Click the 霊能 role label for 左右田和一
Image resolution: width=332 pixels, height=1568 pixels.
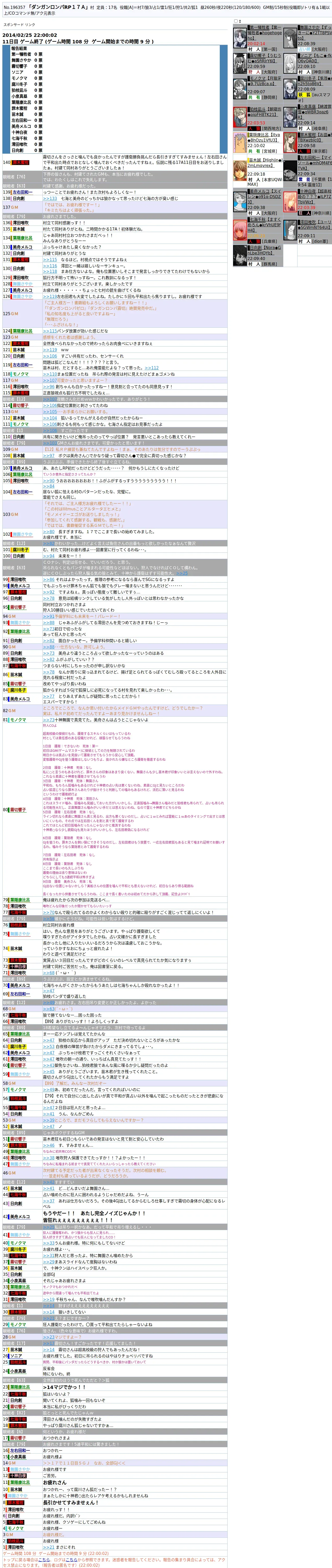pyautogui.click(x=304, y=180)
